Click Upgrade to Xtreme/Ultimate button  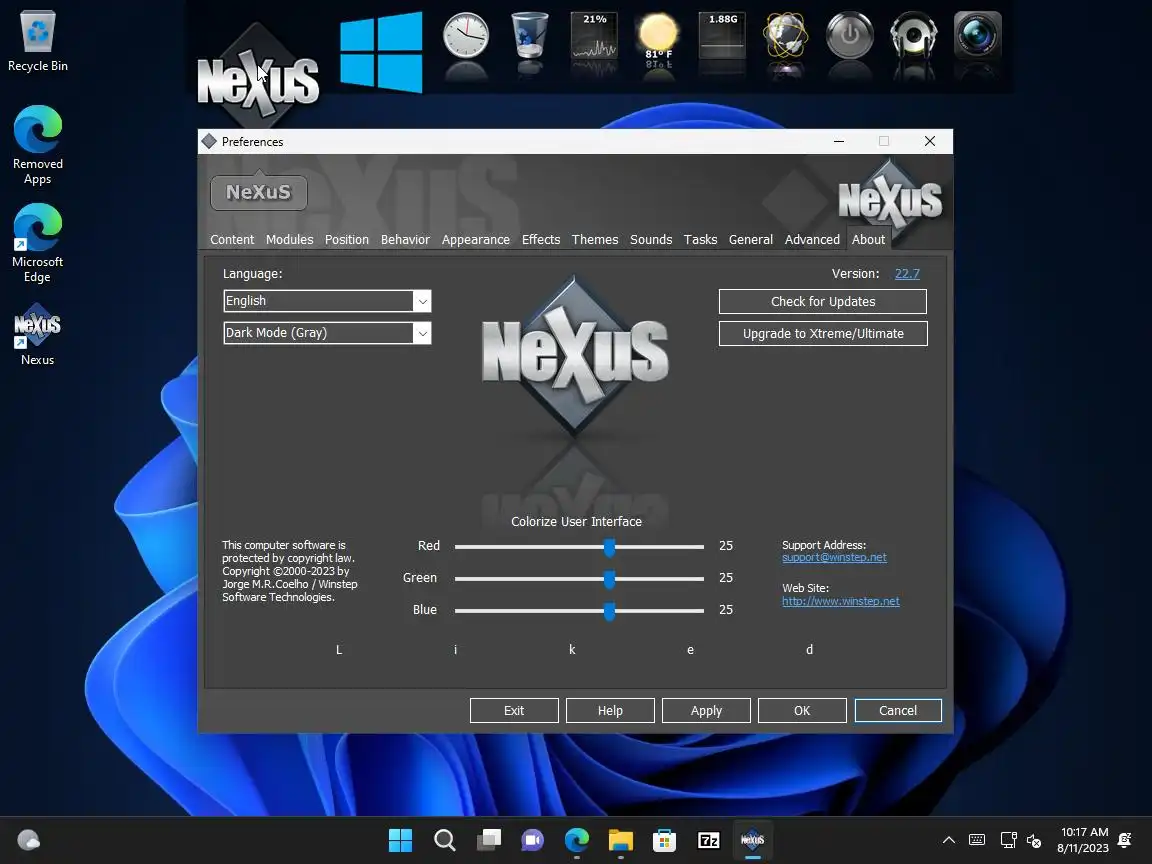click(x=823, y=334)
